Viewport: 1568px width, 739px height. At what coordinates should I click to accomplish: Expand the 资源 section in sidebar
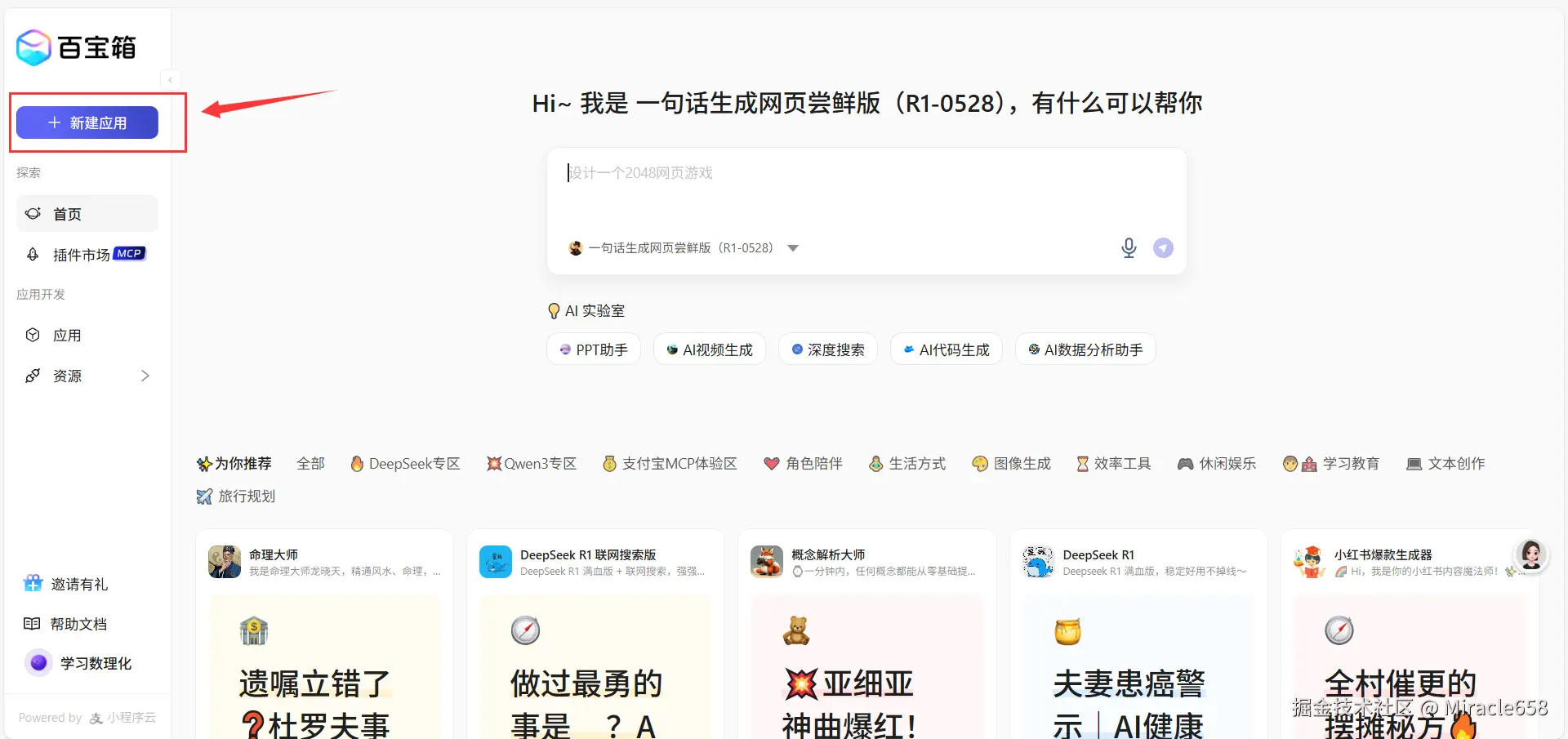tap(145, 376)
